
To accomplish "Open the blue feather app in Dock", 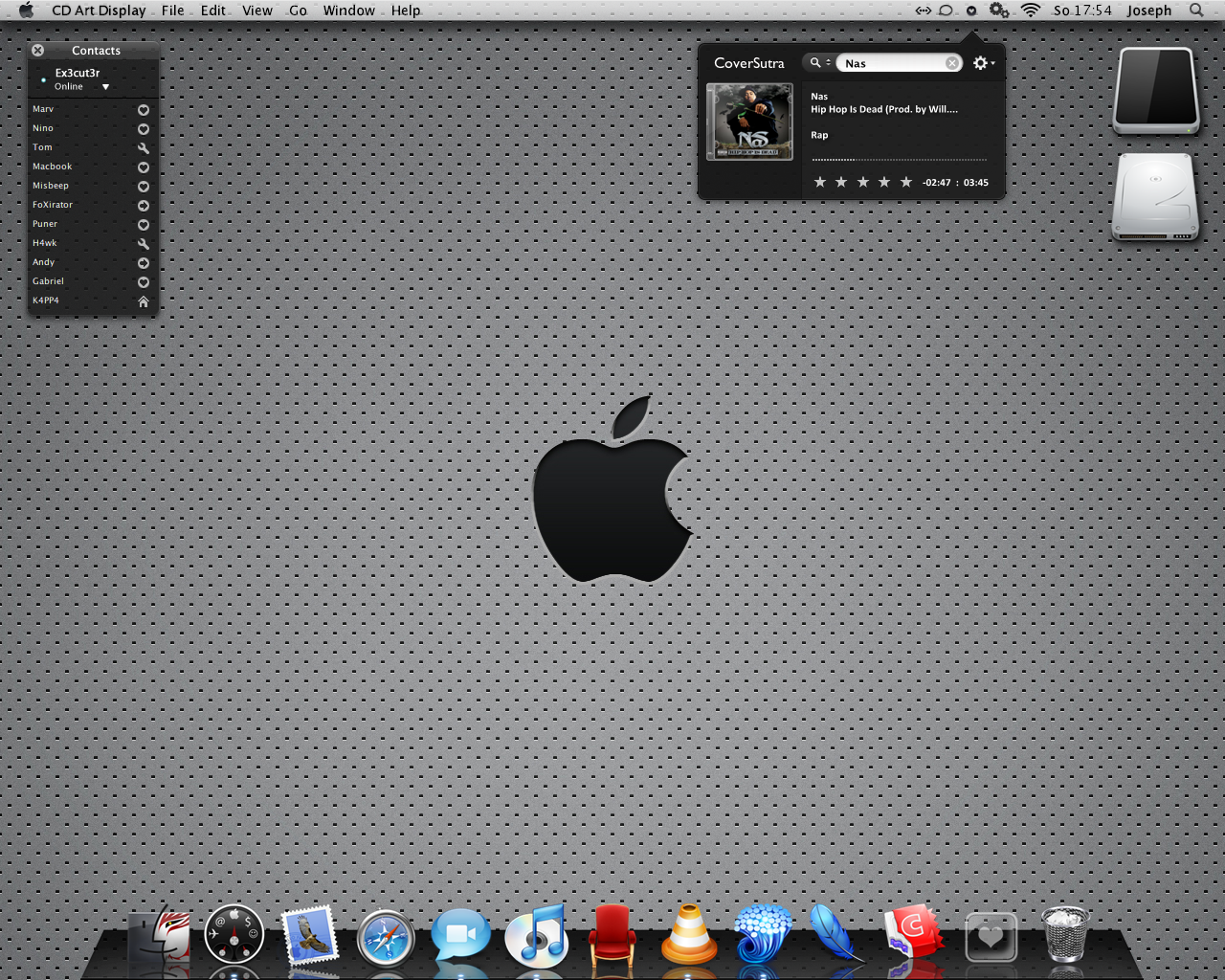I will point(835,933).
